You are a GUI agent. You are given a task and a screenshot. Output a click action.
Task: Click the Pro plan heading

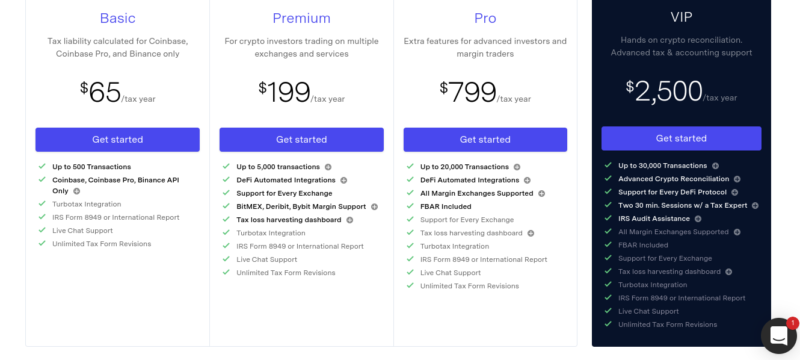click(485, 18)
